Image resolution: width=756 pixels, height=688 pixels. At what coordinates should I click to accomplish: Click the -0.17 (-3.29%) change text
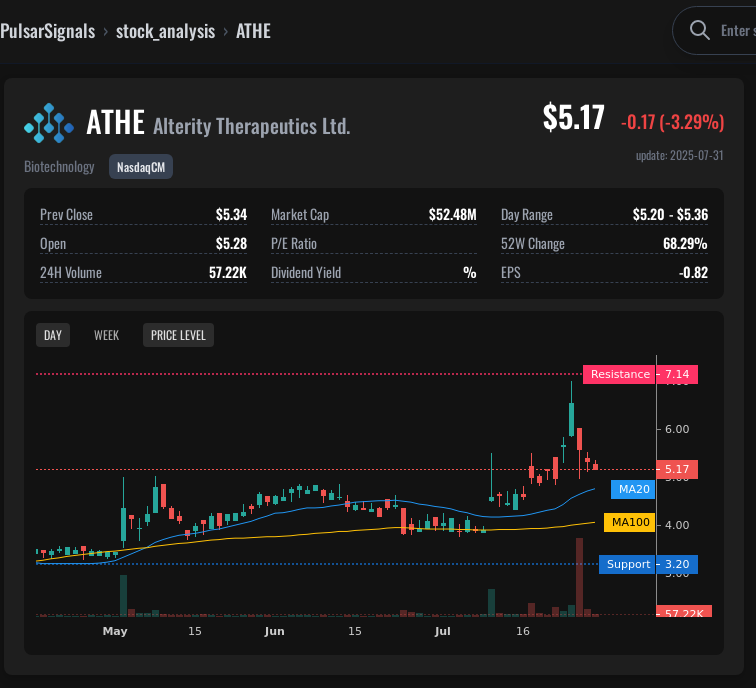click(672, 122)
